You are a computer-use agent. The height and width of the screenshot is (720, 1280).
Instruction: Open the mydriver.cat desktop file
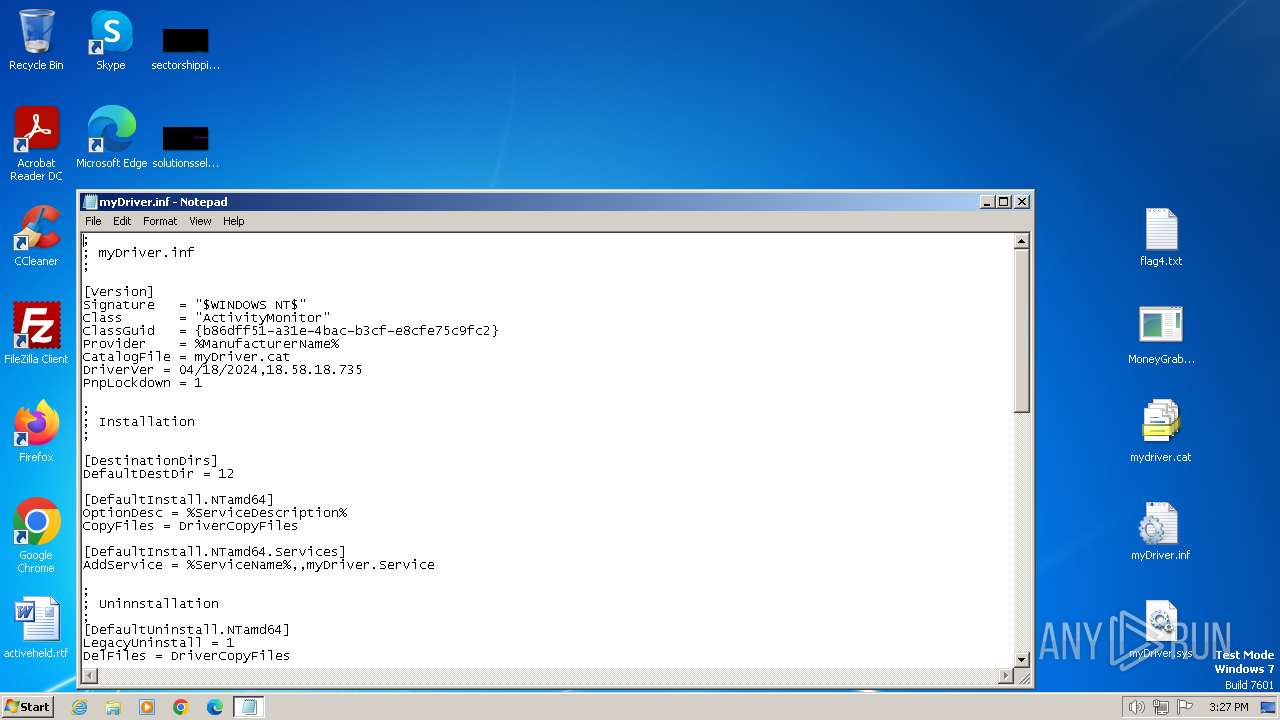pos(1161,432)
